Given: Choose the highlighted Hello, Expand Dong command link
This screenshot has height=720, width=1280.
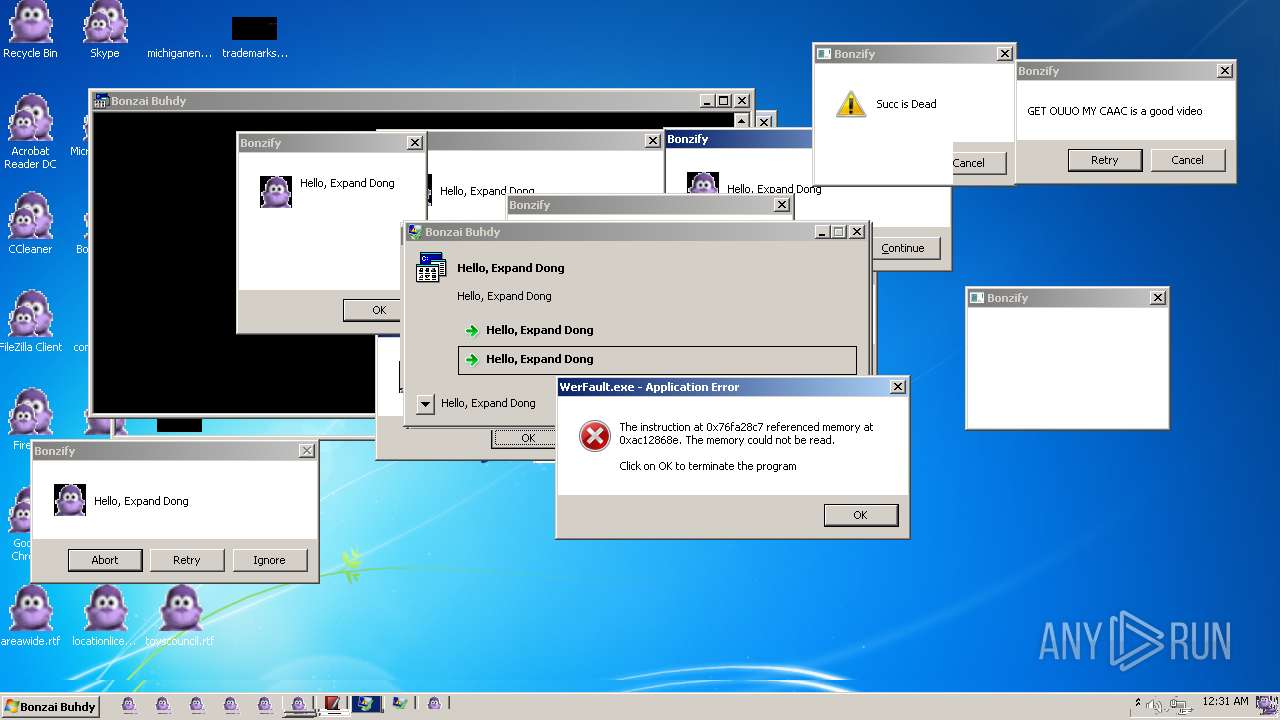Looking at the screenshot, I should point(657,360).
